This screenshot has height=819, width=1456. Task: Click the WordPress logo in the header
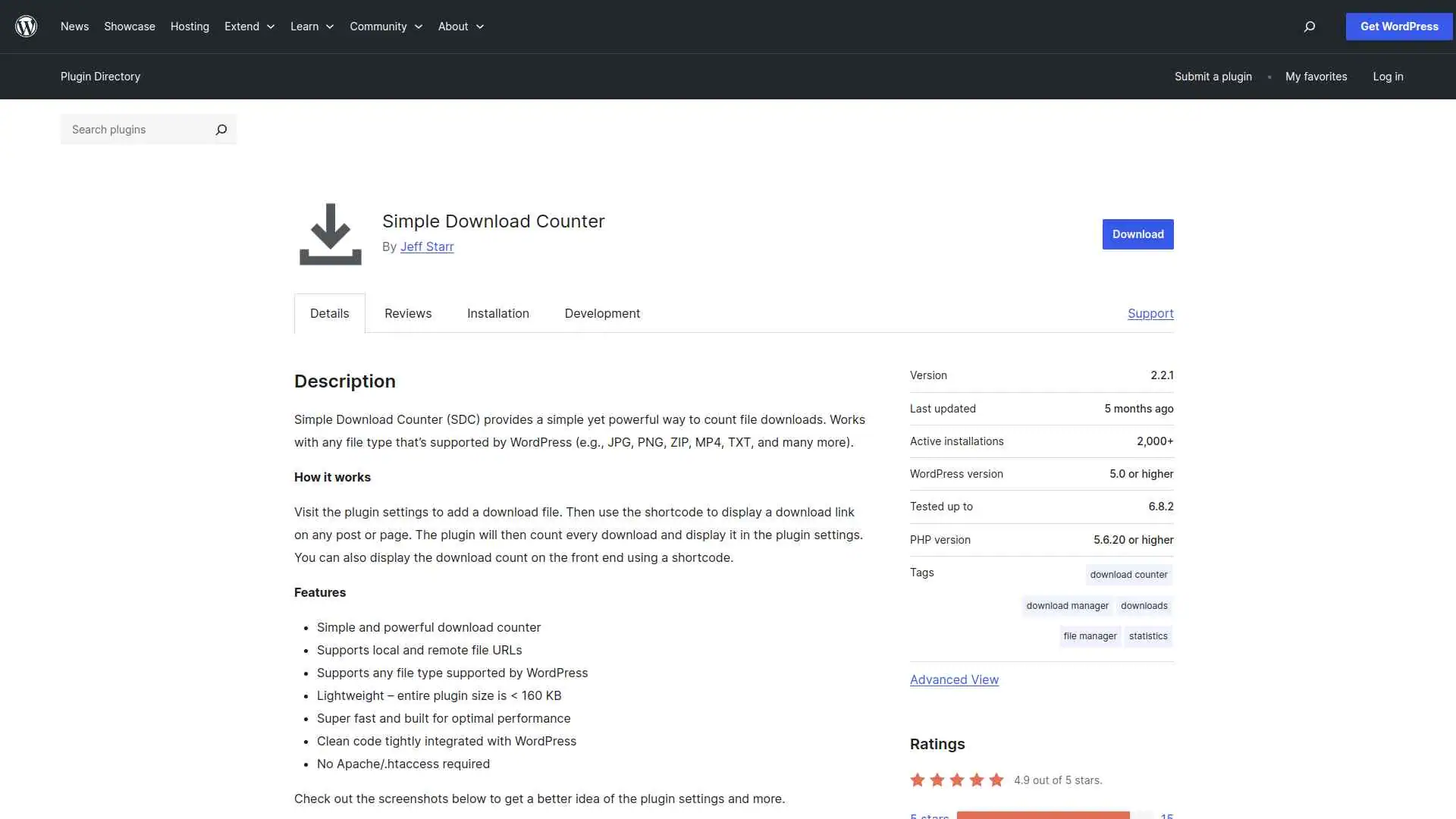pyautogui.click(x=26, y=26)
